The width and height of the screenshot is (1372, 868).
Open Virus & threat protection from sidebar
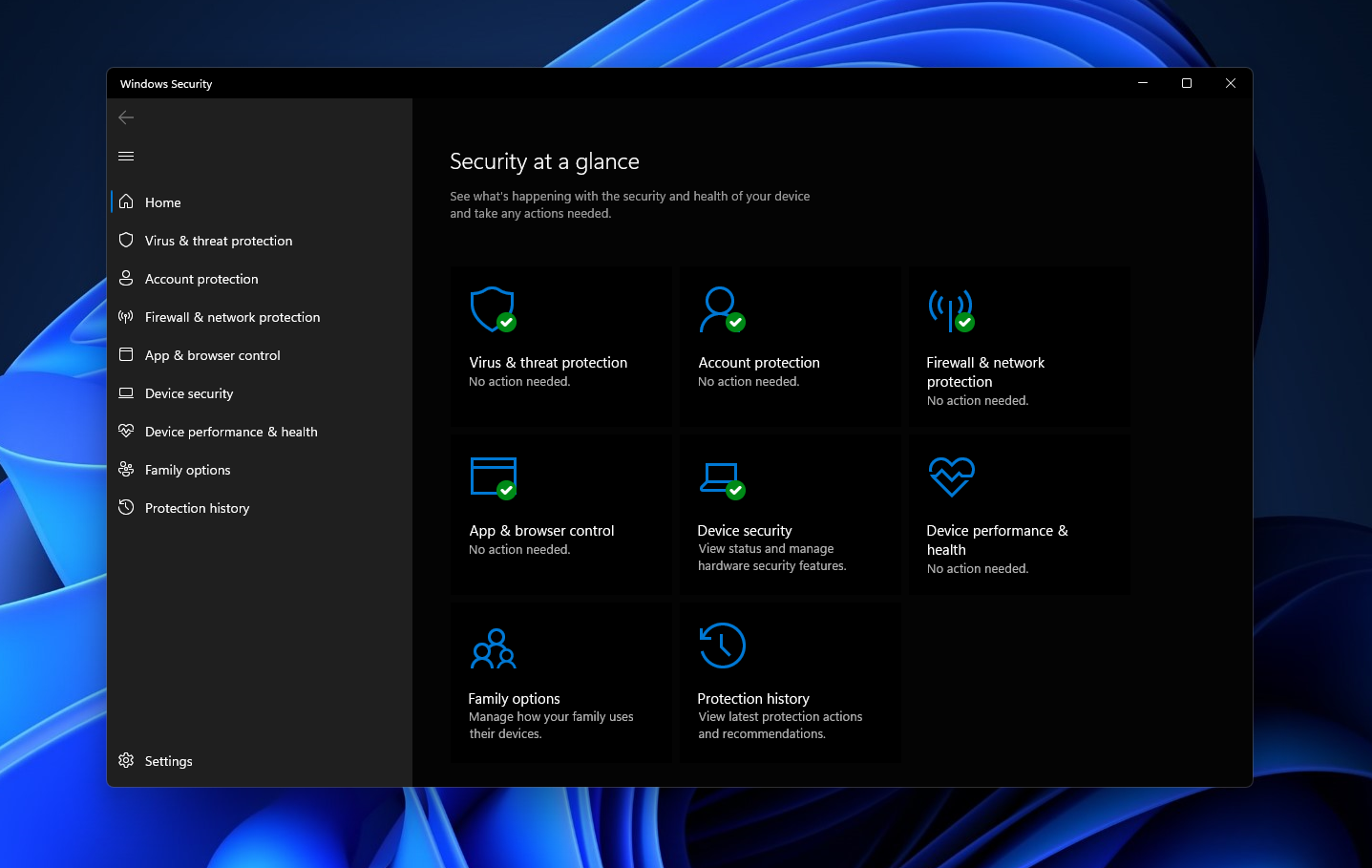219,241
